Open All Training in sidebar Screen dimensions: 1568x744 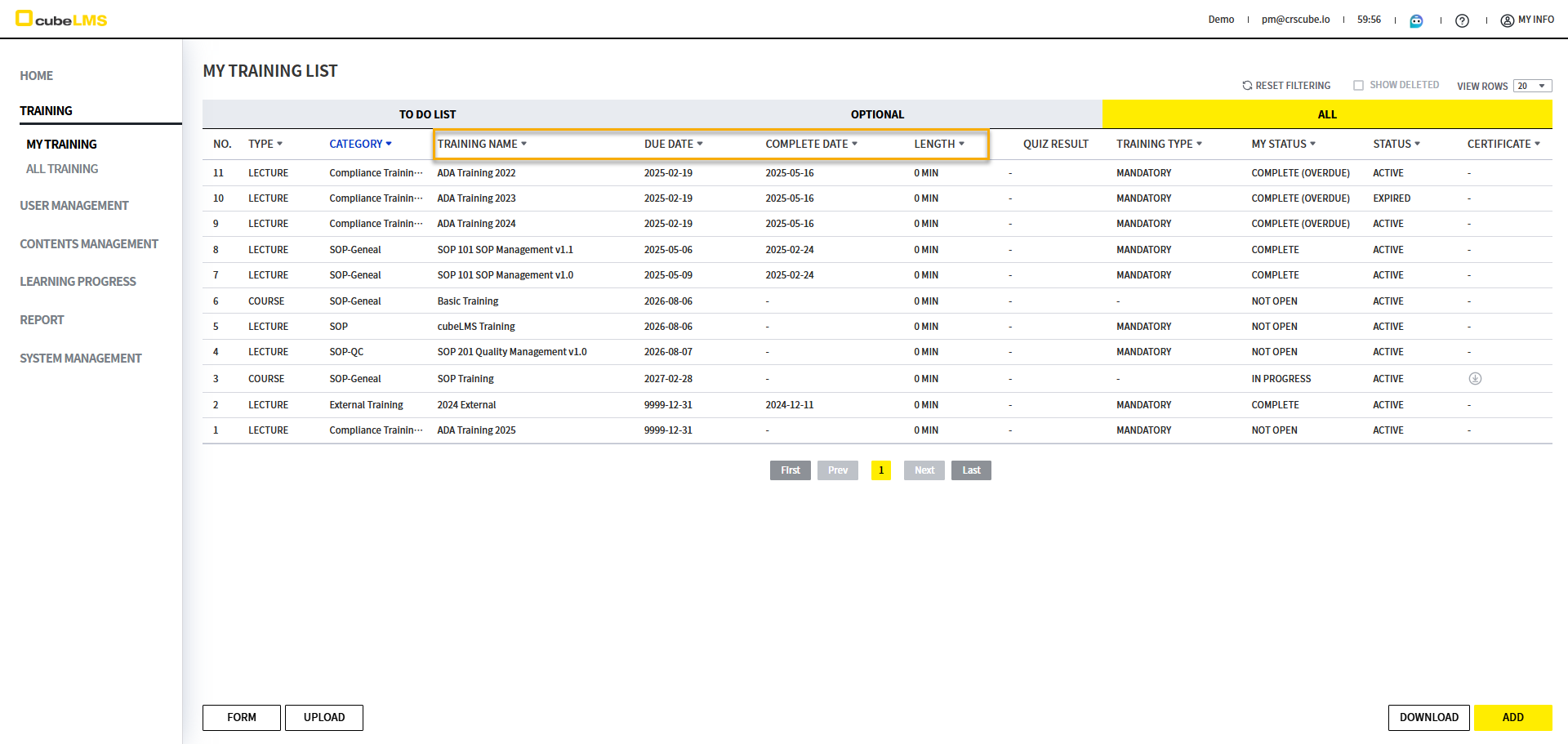pyautogui.click(x=62, y=169)
